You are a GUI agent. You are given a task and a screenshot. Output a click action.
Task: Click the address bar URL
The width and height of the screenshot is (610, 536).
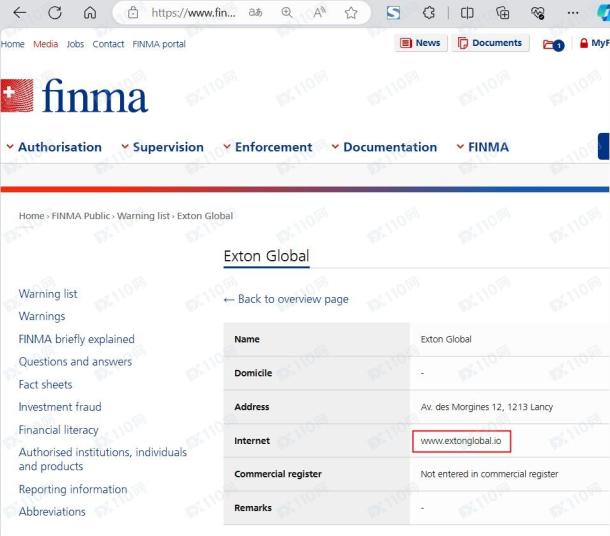193,13
